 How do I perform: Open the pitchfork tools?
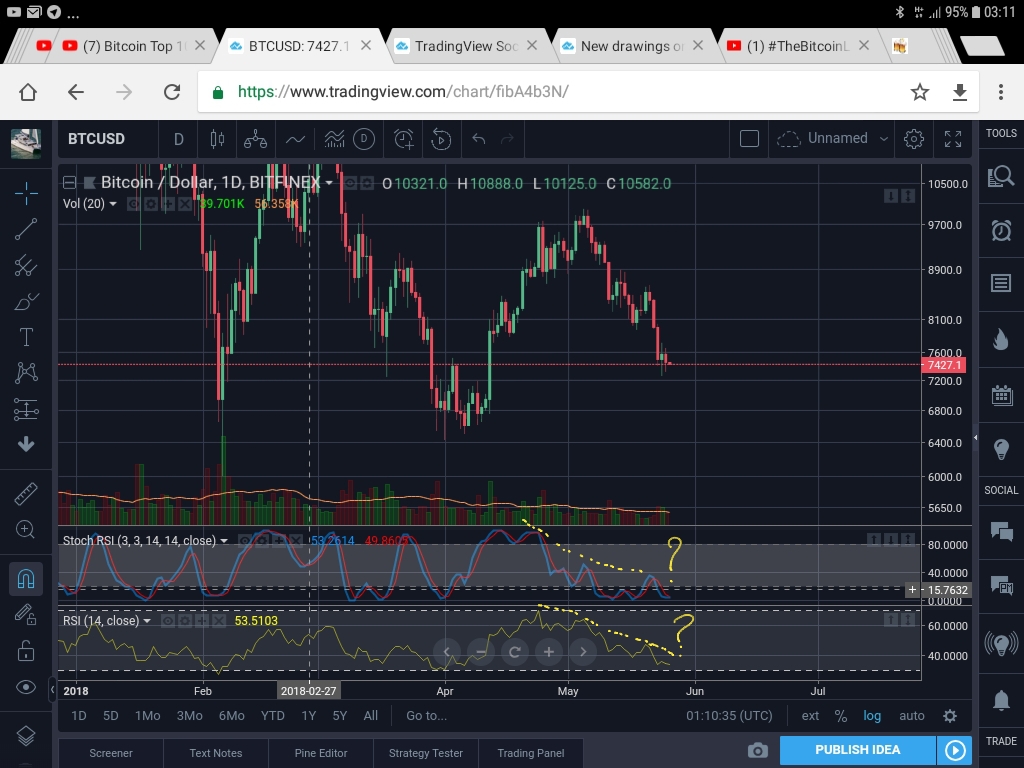coord(26,265)
